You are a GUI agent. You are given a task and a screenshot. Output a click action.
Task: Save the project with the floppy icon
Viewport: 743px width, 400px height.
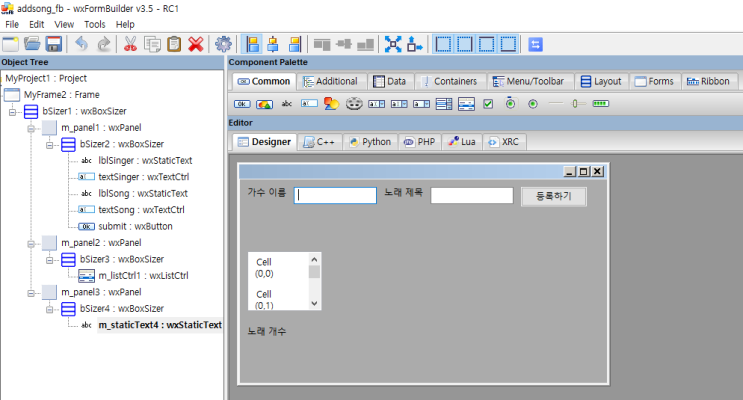(54, 44)
